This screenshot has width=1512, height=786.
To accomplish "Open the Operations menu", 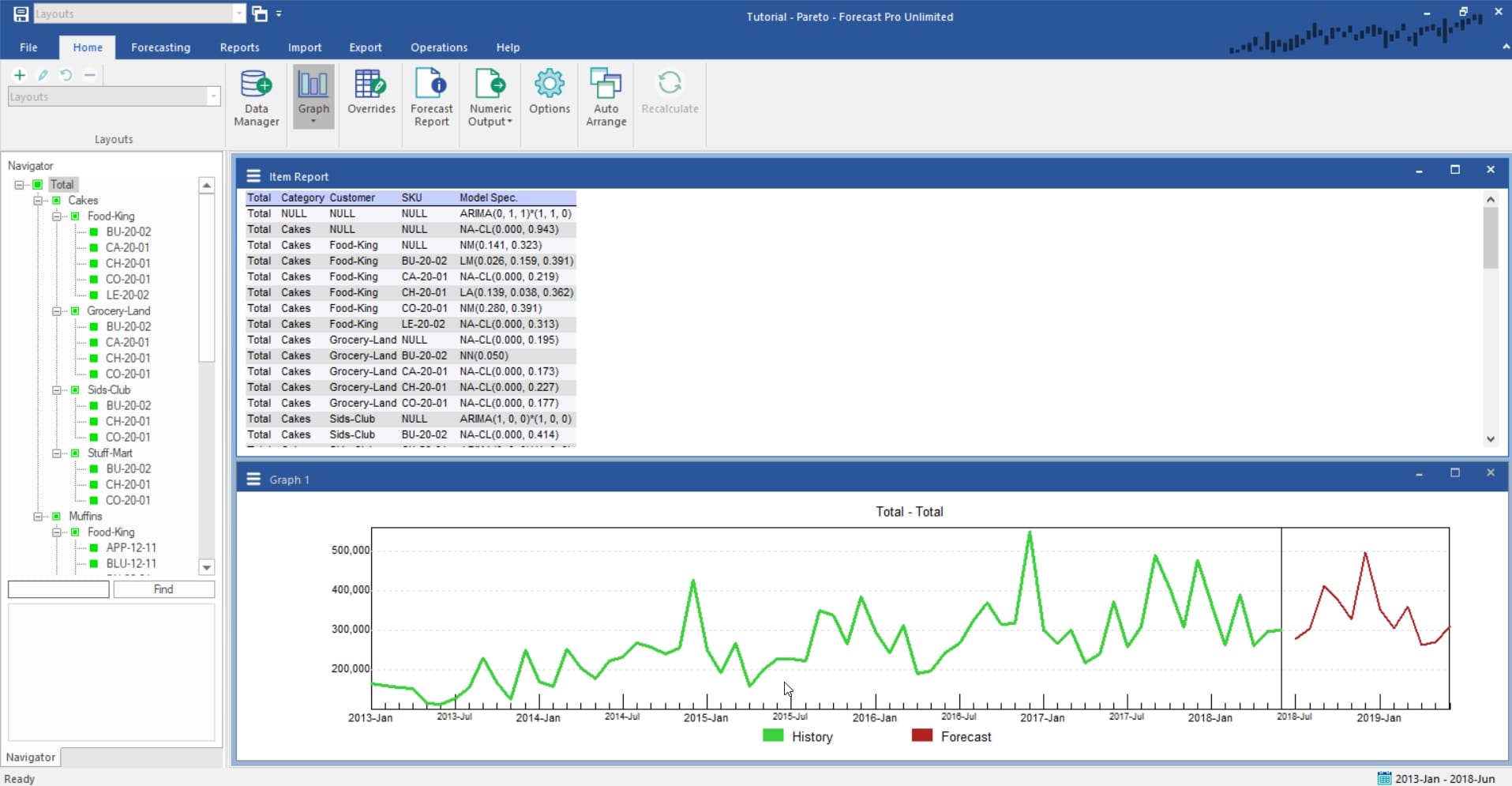I will tap(438, 47).
